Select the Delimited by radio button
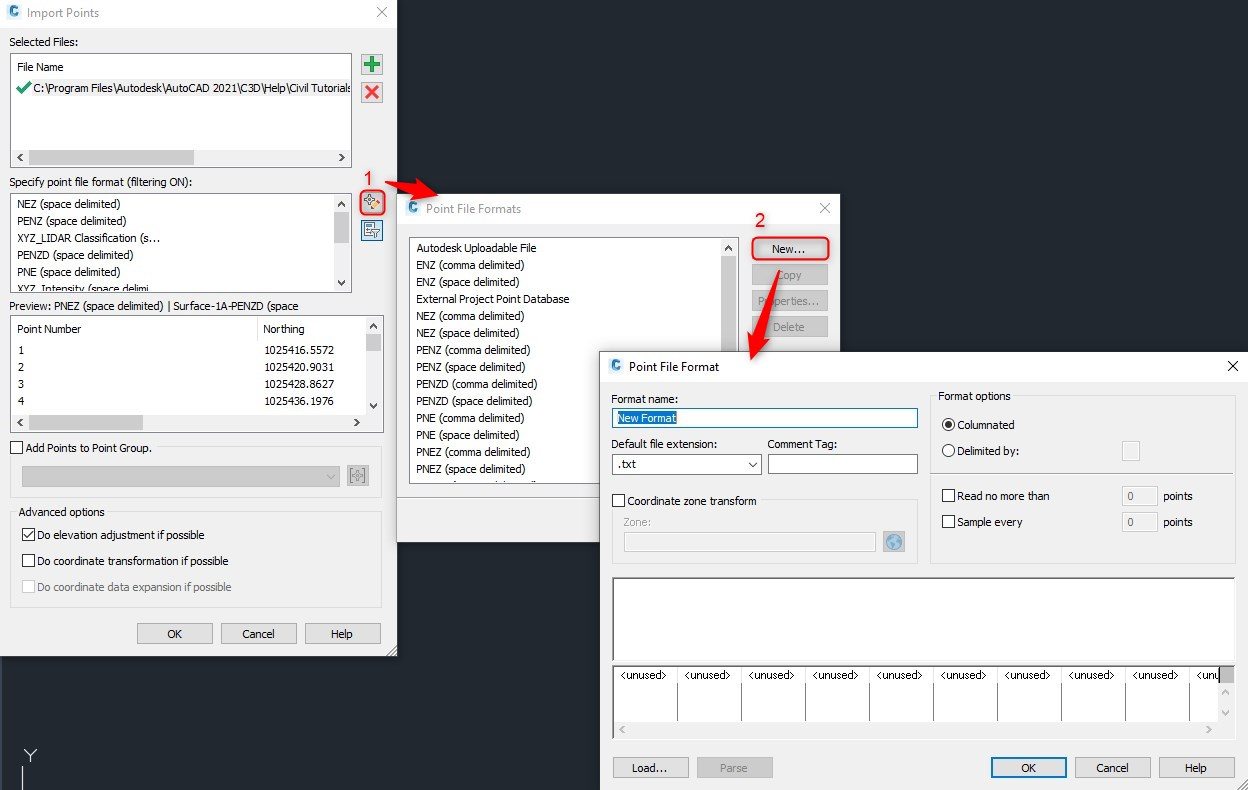1248x790 pixels. [950, 450]
